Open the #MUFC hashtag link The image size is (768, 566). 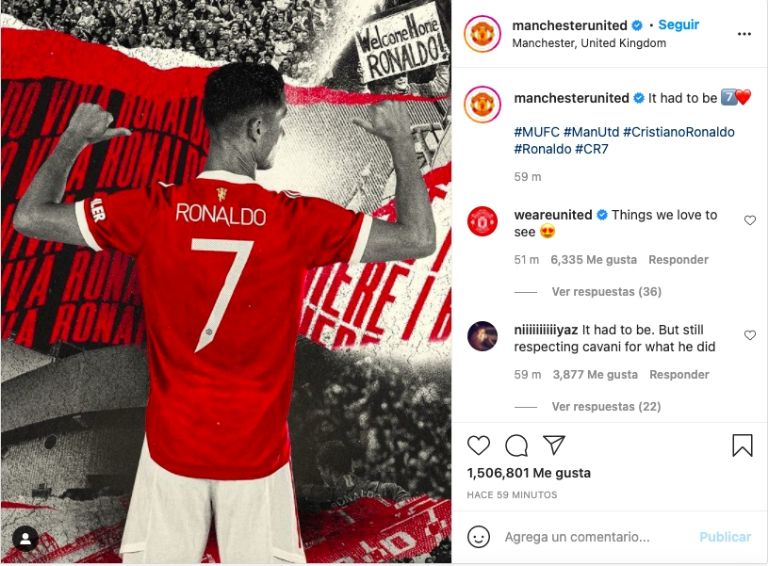coord(536,132)
